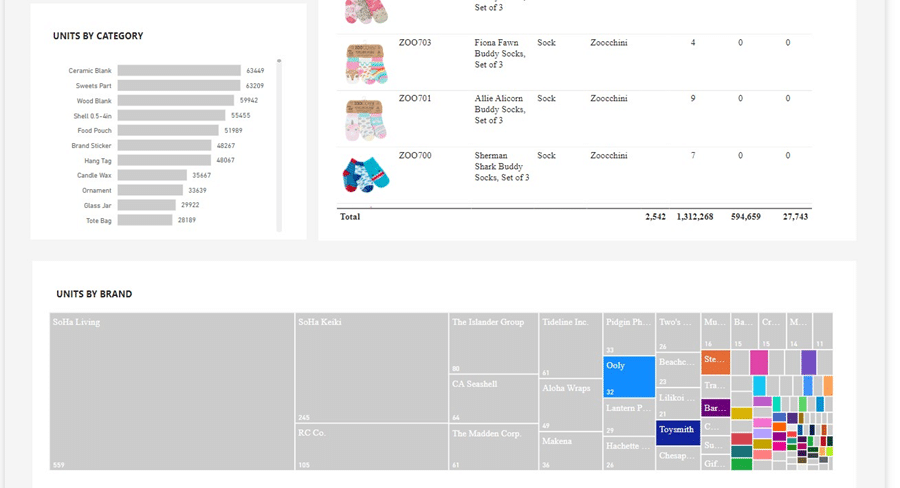The height and width of the screenshot is (488, 900).
Task: Select the Cr... treemap tile
Action: 773,331
